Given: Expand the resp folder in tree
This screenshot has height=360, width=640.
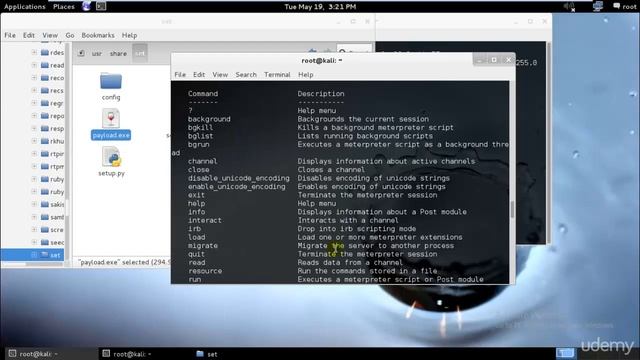Looking at the screenshot, I should click(x=34, y=128).
